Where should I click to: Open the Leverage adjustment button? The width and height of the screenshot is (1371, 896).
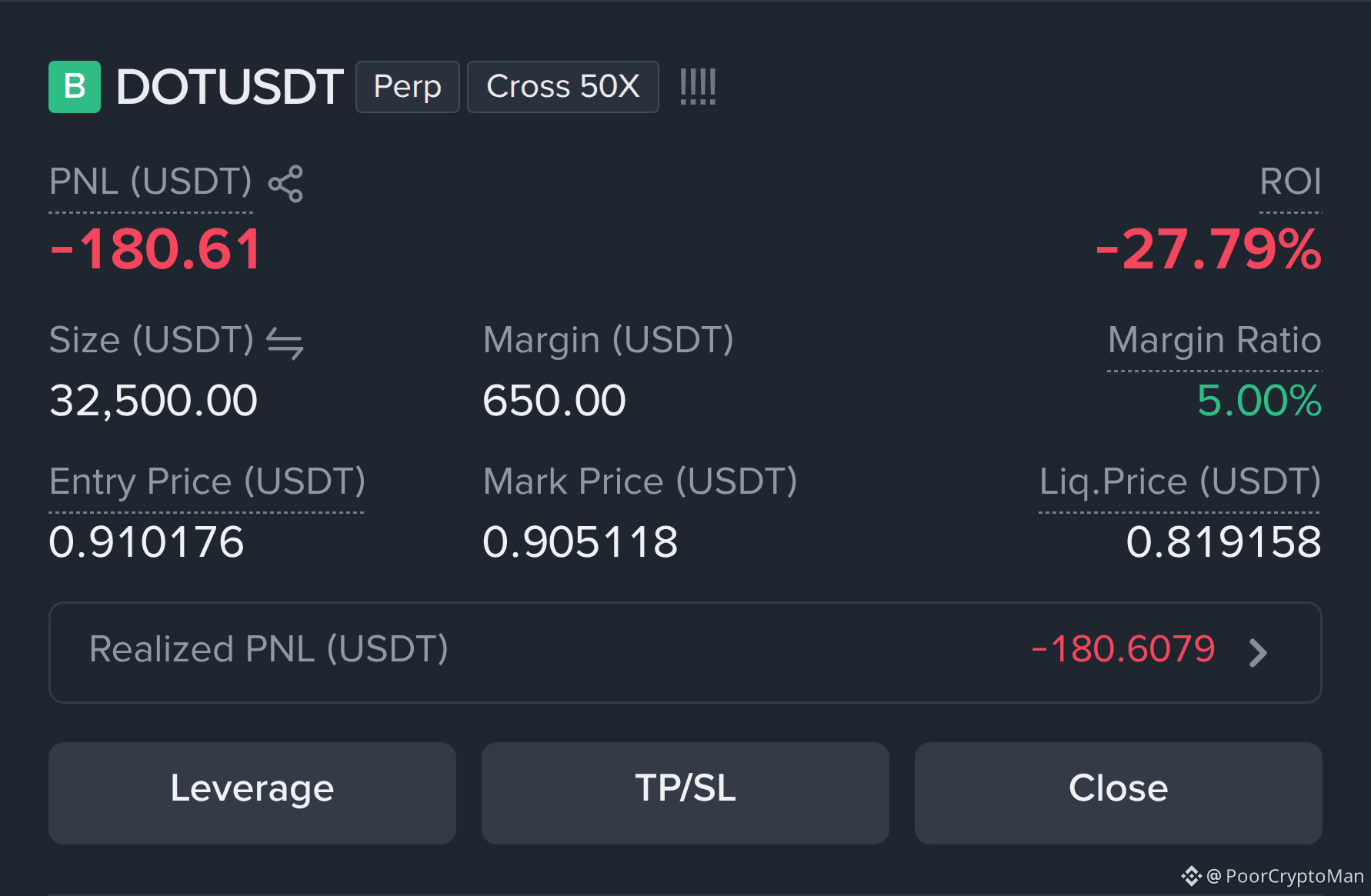[252, 793]
